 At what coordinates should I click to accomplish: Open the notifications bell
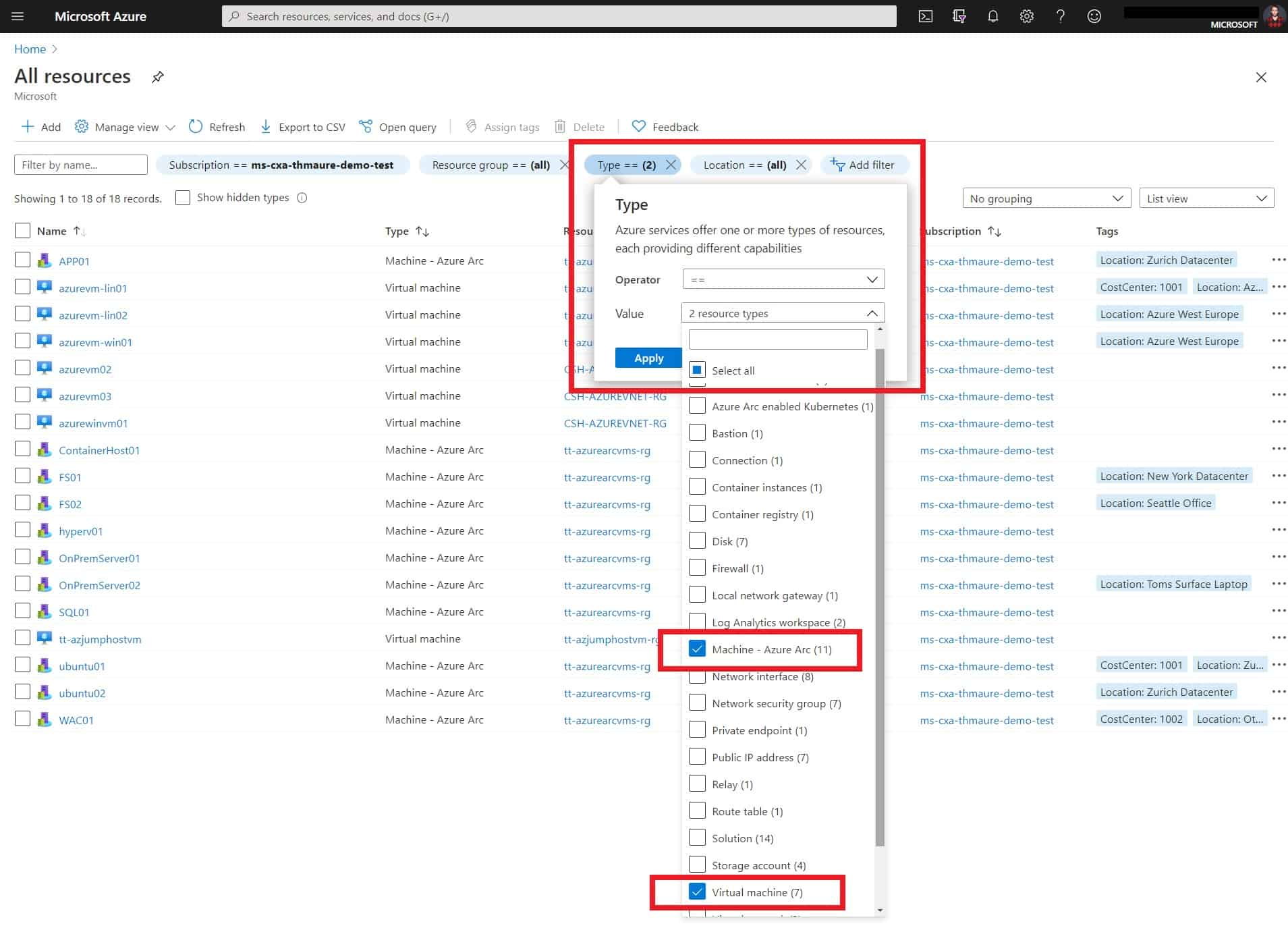coord(992,16)
